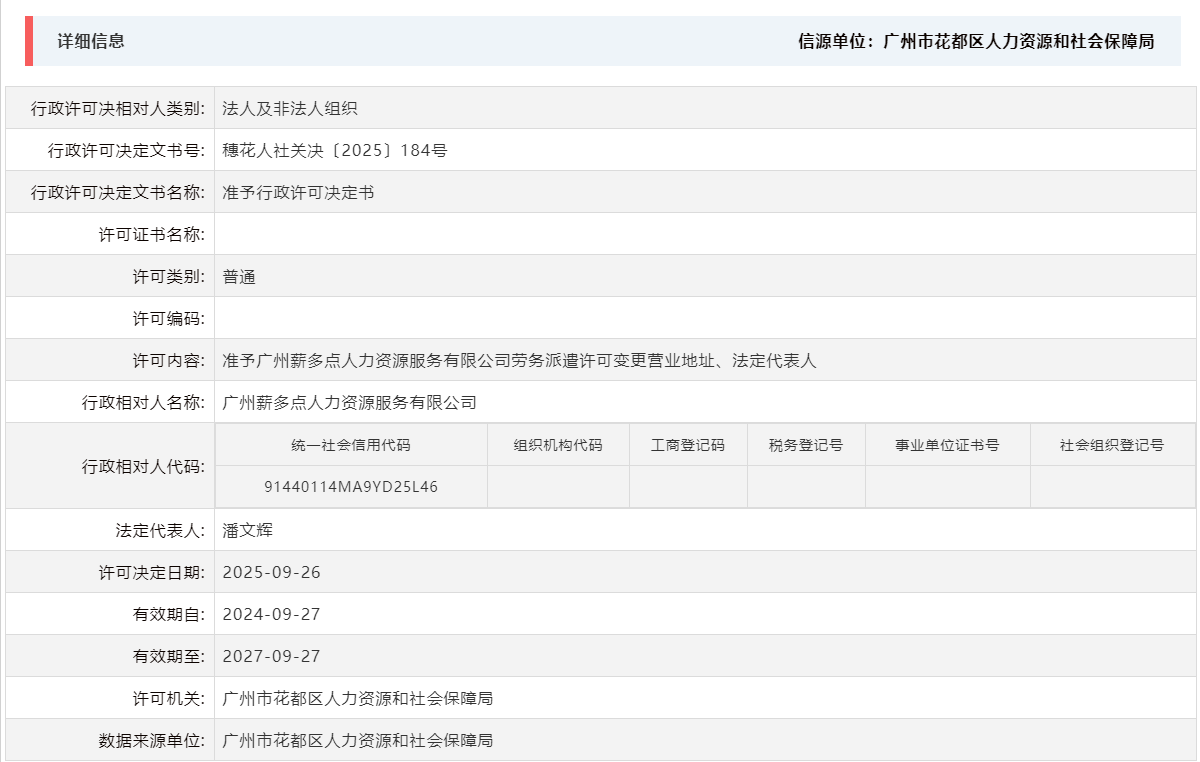The image size is (1200, 762).
Task: Click the empty 许可编码 field
Action: (400, 317)
